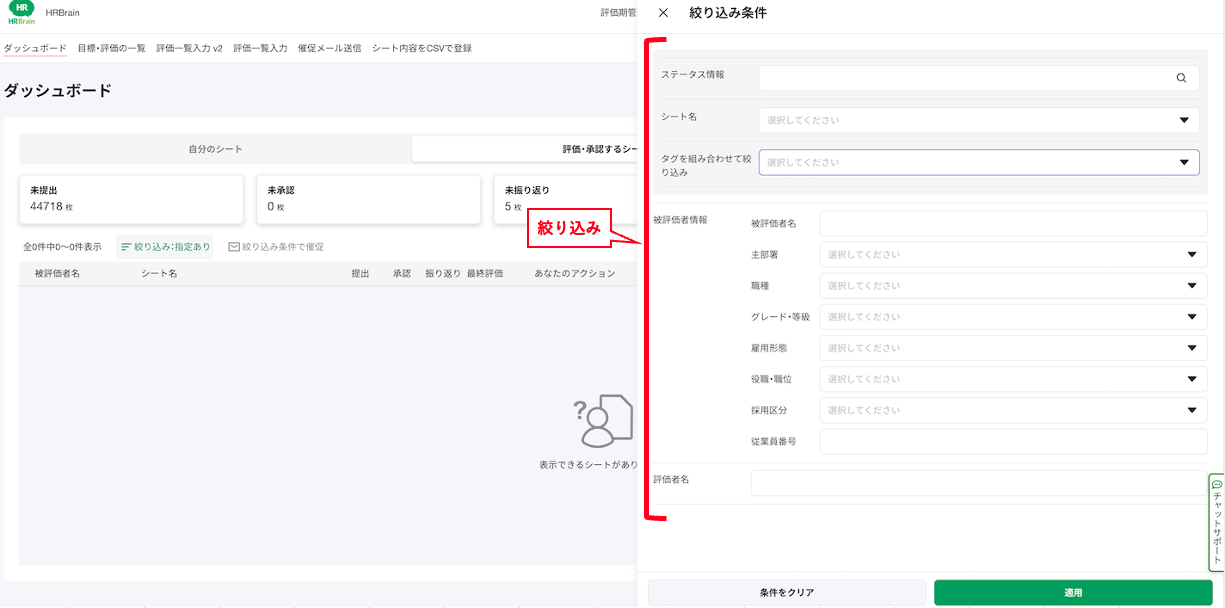The width and height of the screenshot is (1225, 608).
Task: Click into the 被評価者名 input field
Action: (x=1012, y=224)
